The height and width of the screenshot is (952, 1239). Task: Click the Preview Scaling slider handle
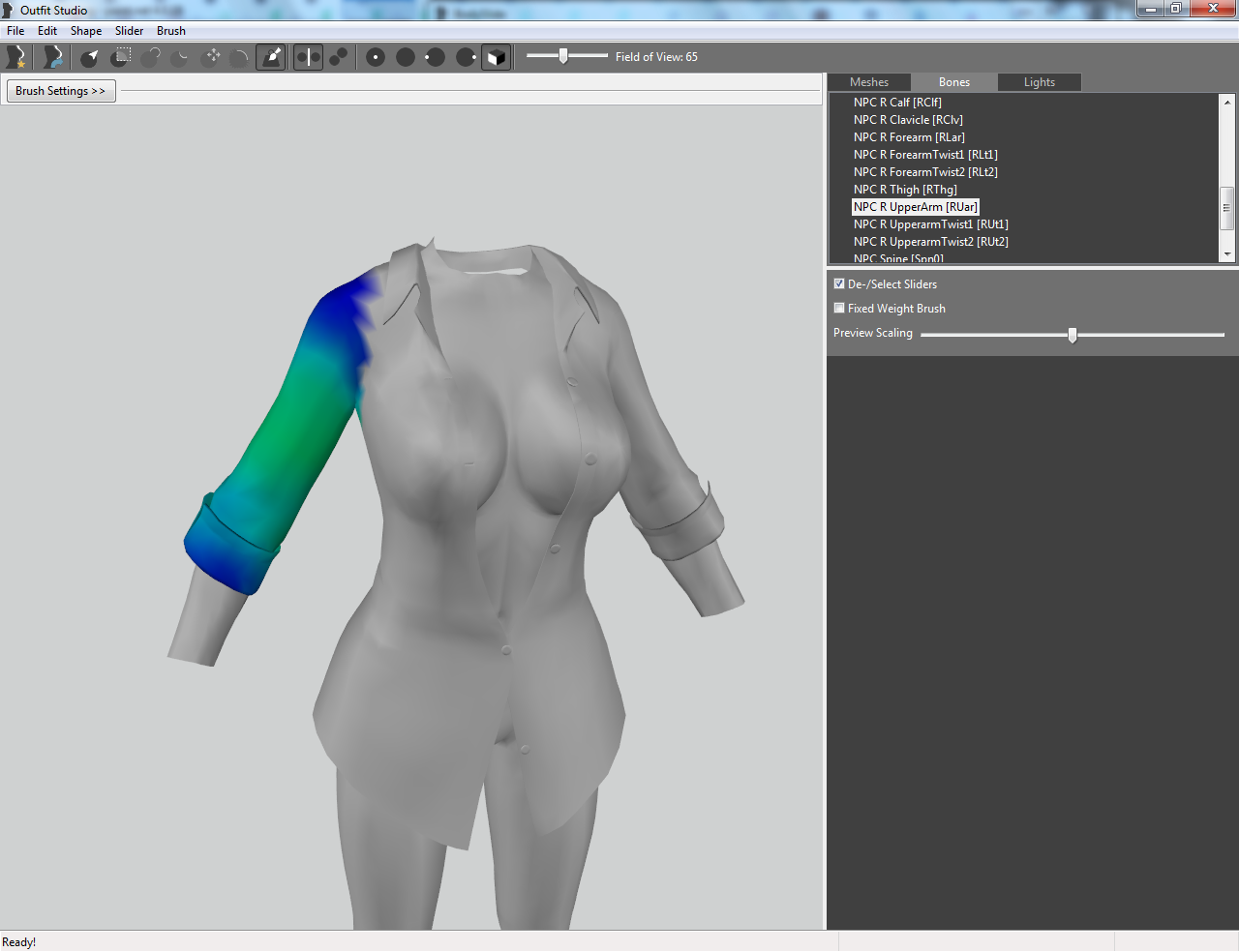[1073, 335]
